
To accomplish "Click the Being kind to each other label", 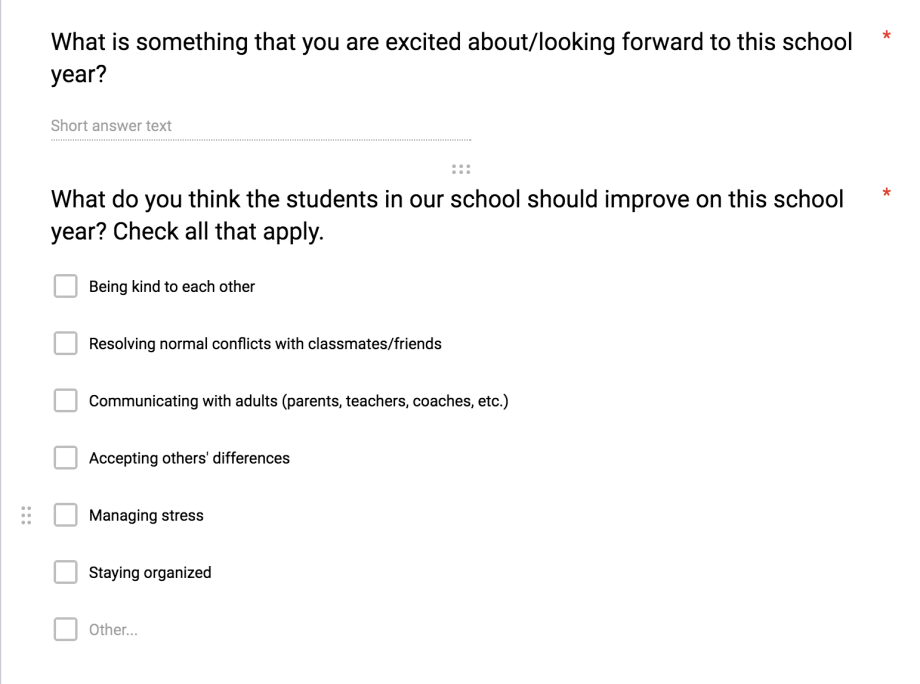I will coord(171,286).
